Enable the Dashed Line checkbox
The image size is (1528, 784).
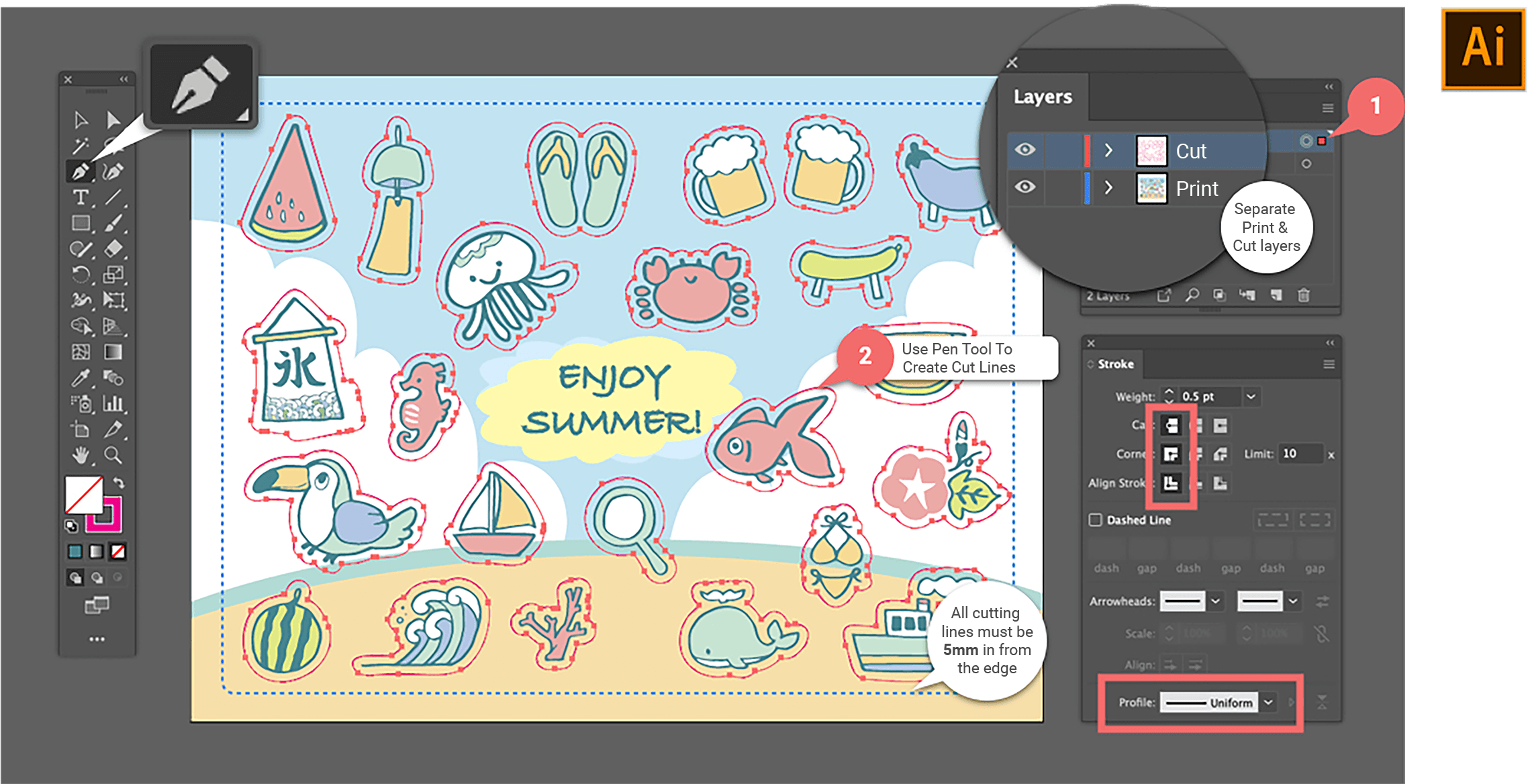(1094, 519)
